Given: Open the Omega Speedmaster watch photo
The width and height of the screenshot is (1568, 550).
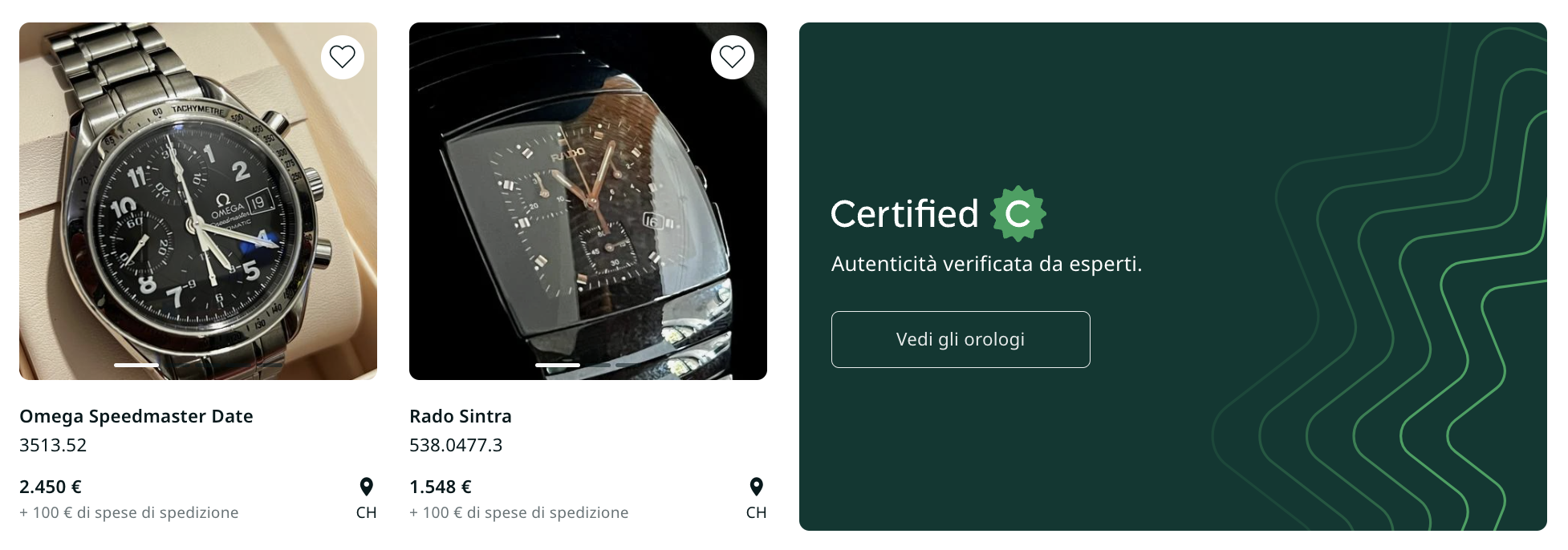Looking at the screenshot, I should click(x=198, y=201).
